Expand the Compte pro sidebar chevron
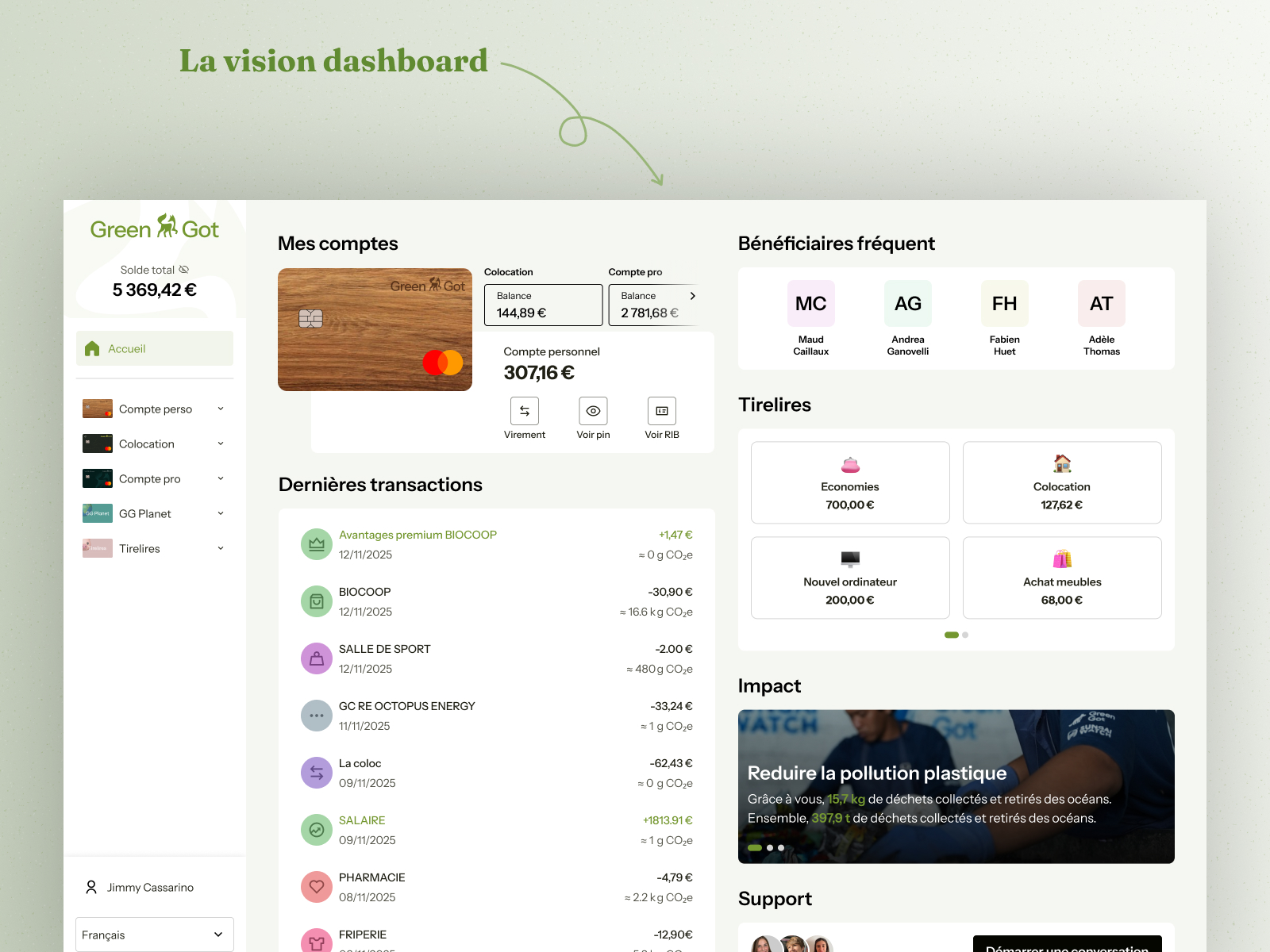The image size is (1270, 952). pyautogui.click(x=221, y=478)
